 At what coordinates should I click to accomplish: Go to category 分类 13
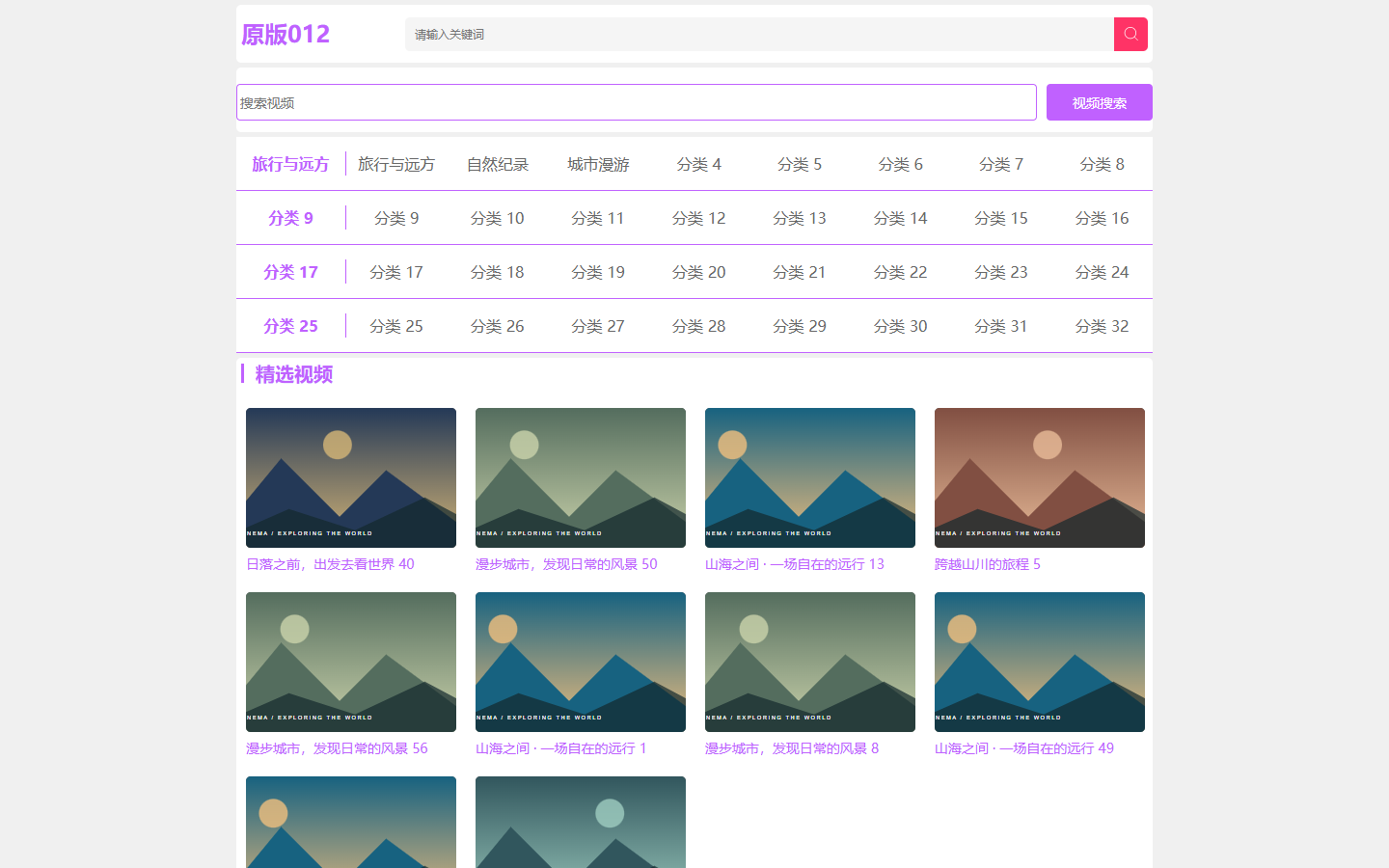pos(800,218)
